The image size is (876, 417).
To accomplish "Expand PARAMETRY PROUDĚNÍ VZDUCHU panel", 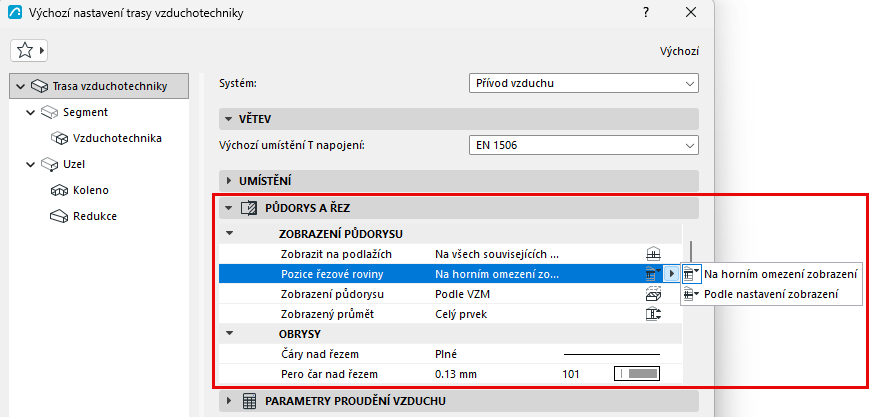I will pyautogui.click(x=228, y=401).
